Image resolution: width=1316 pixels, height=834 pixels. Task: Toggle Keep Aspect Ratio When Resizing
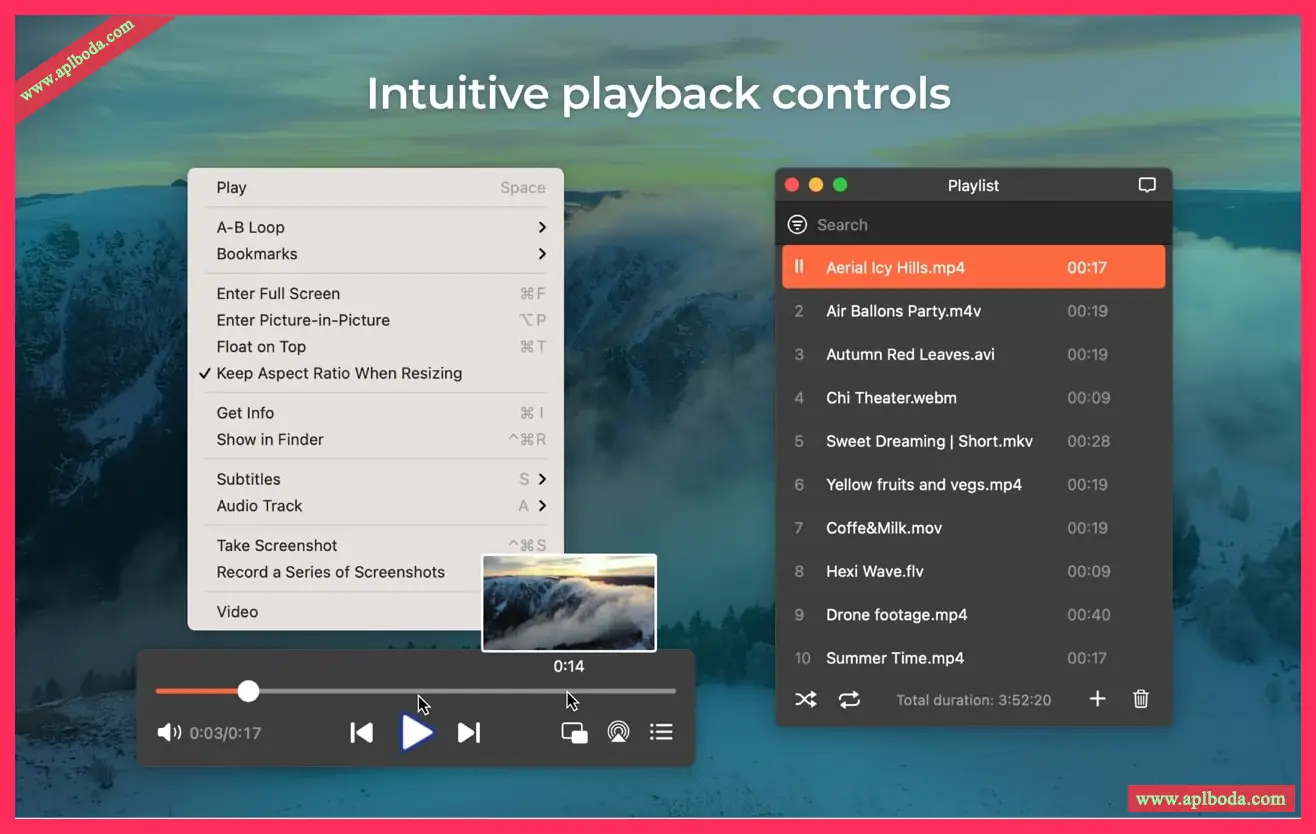339,374
